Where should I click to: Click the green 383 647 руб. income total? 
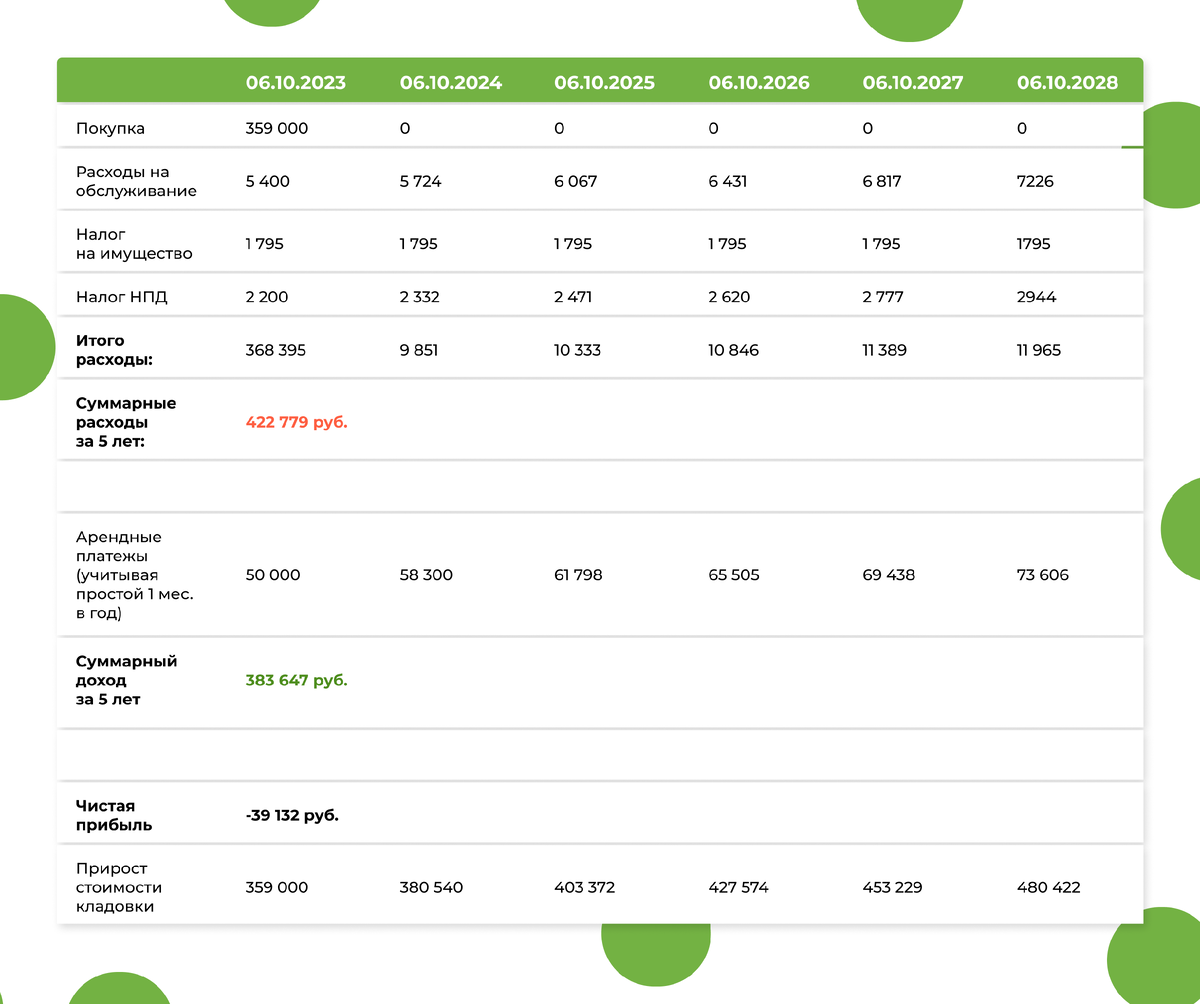(297, 681)
